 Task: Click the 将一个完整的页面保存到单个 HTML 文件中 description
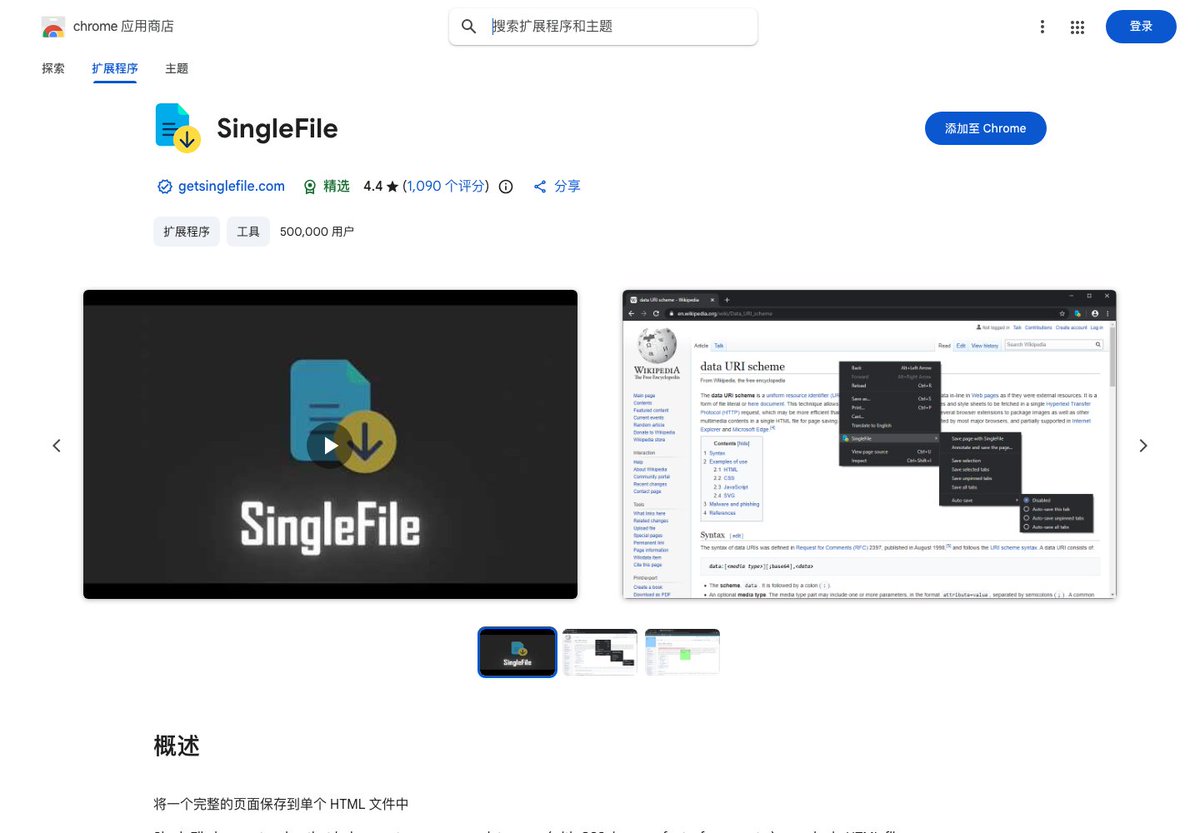pos(281,804)
